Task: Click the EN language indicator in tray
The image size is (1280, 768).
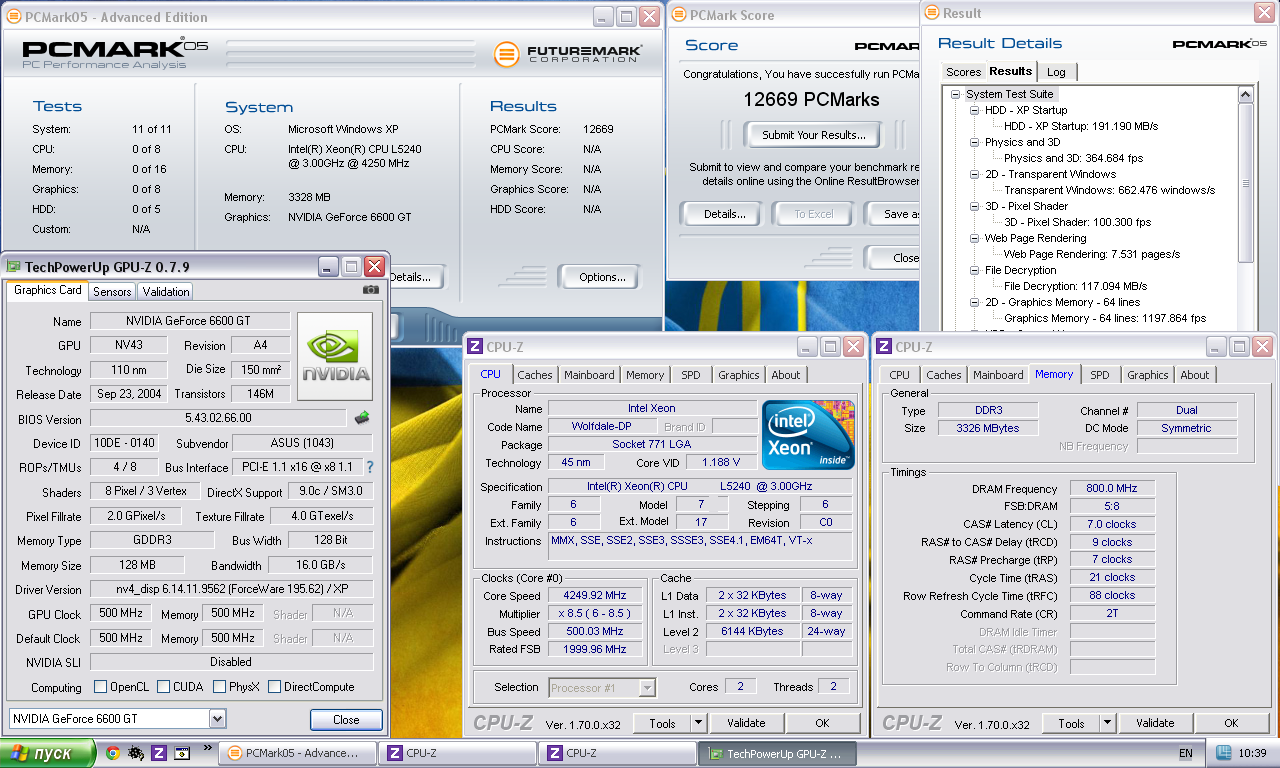Action: point(1186,753)
